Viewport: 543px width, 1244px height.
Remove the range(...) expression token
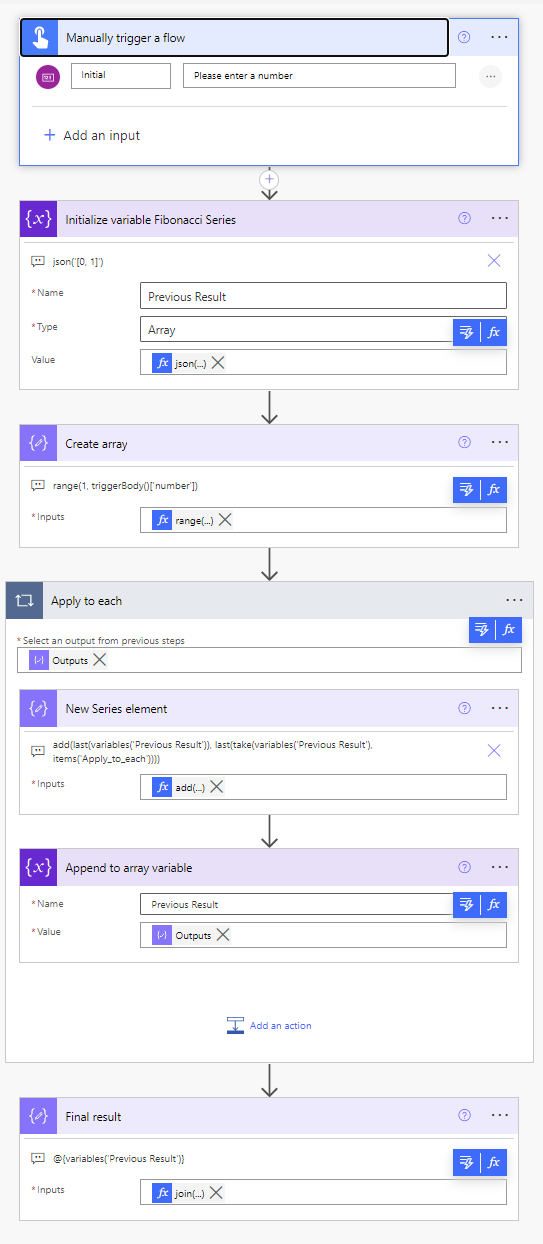pos(226,520)
